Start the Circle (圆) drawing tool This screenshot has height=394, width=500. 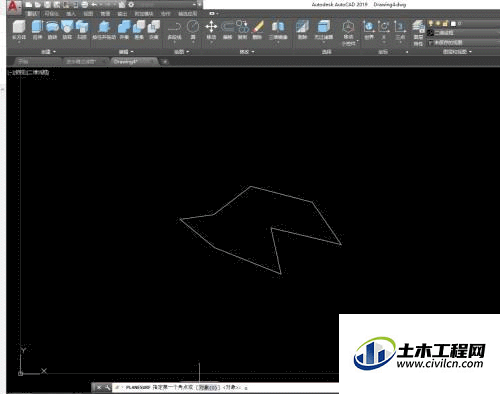coord(193,30)
